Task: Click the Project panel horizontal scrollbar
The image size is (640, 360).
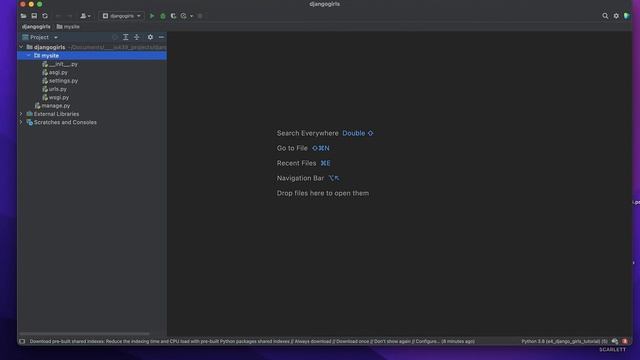Action: [x=84, y=334]
